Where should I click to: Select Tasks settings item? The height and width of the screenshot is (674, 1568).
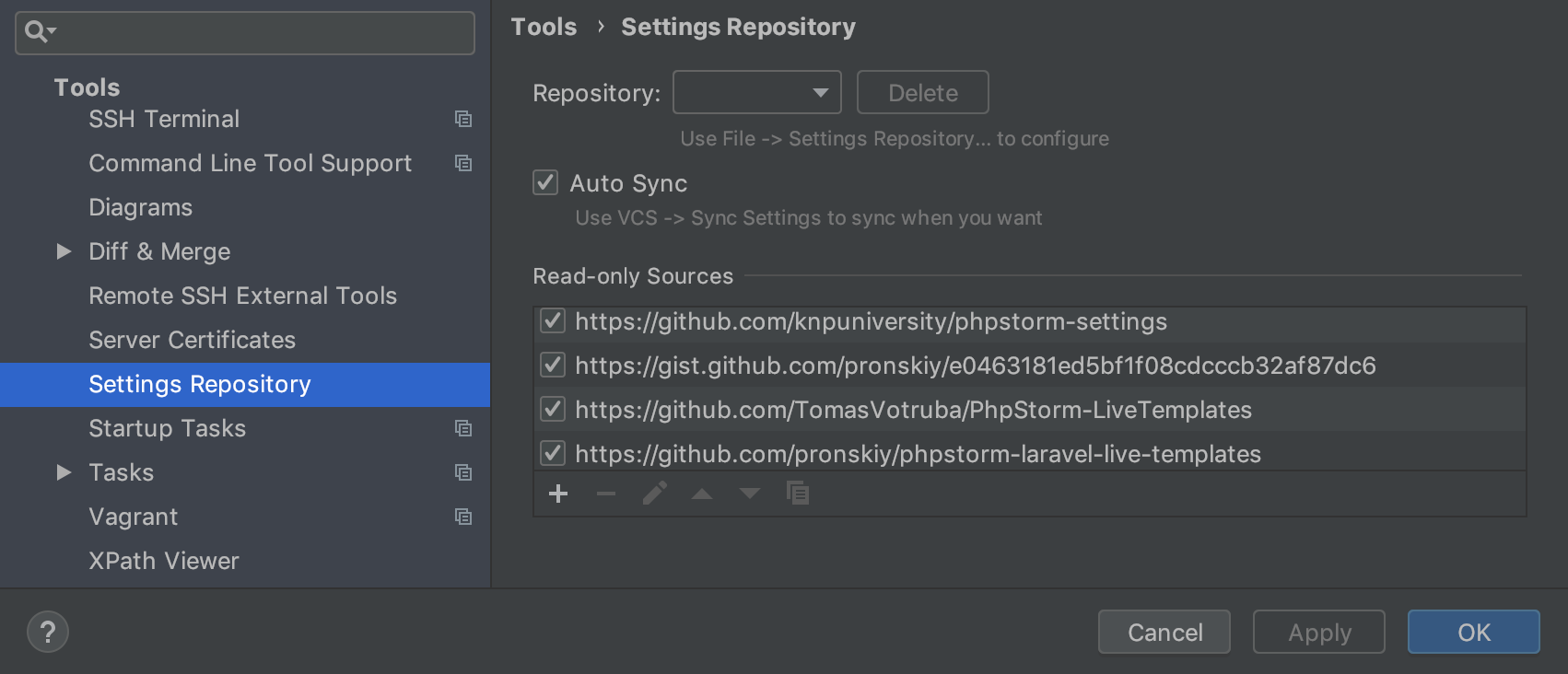(121, 472)
